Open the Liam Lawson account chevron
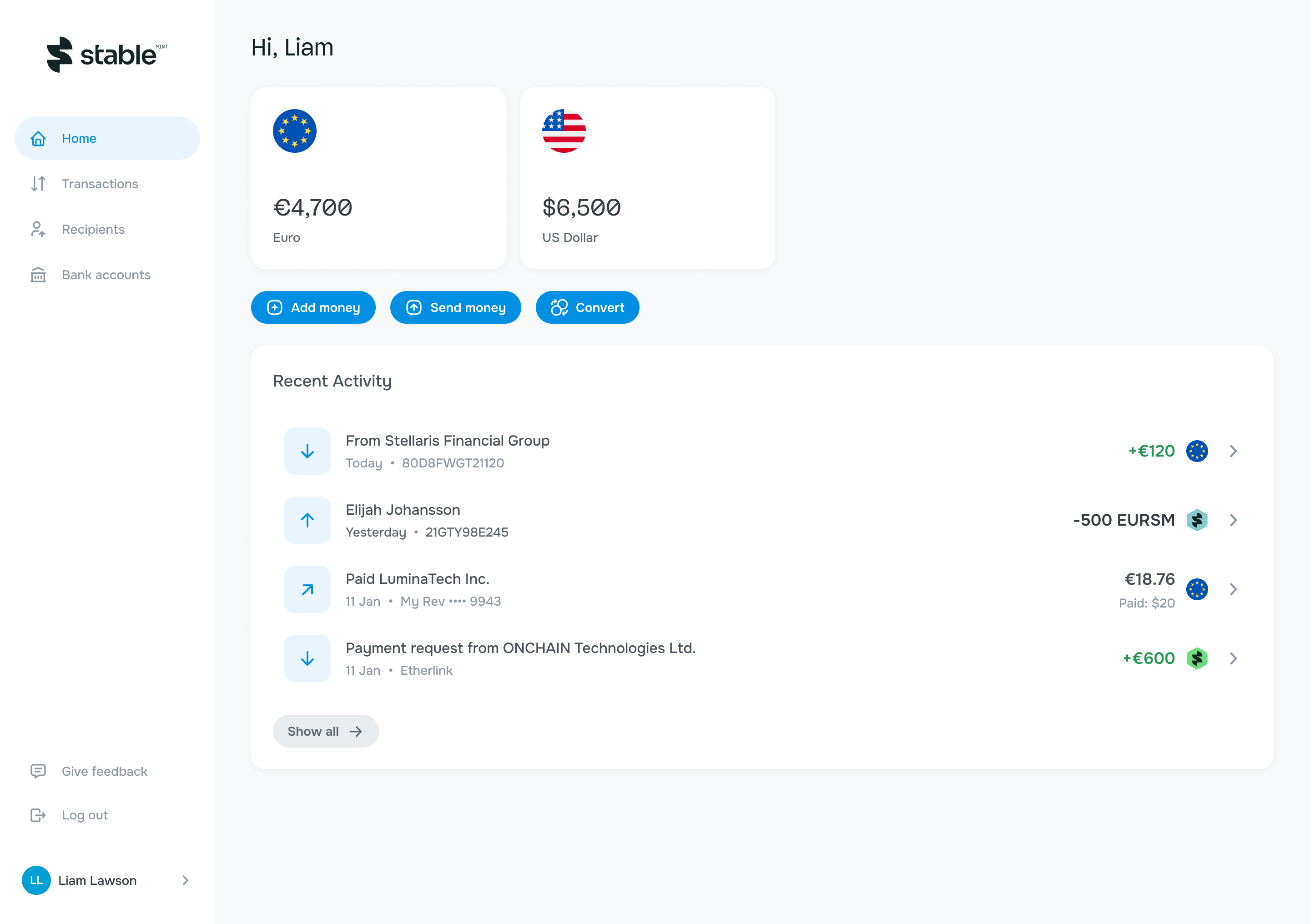1310x924 pixels. pos(186,880)
